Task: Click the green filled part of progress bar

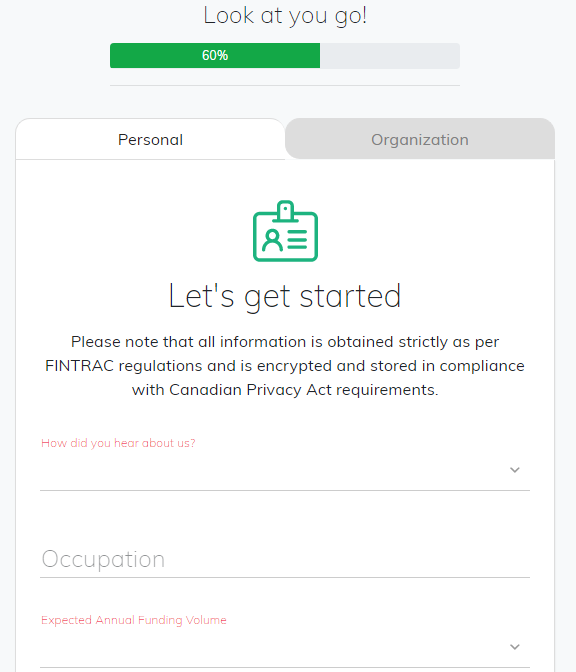Action: 215,55
